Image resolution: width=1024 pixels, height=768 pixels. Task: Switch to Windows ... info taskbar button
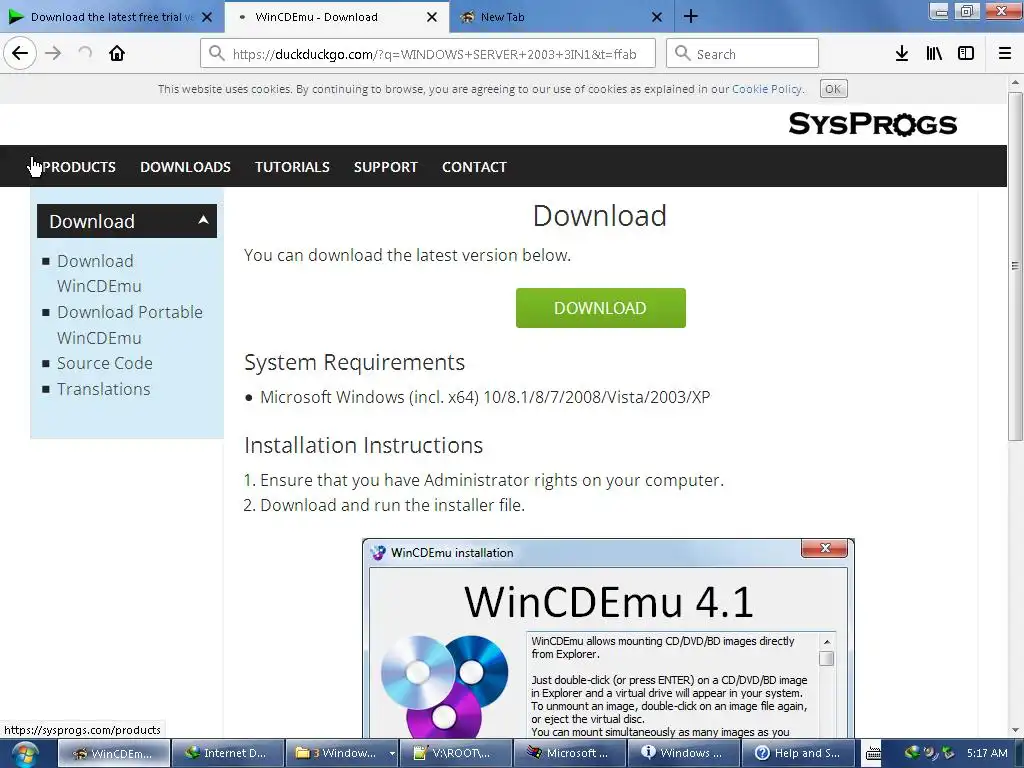click(683, 753)
